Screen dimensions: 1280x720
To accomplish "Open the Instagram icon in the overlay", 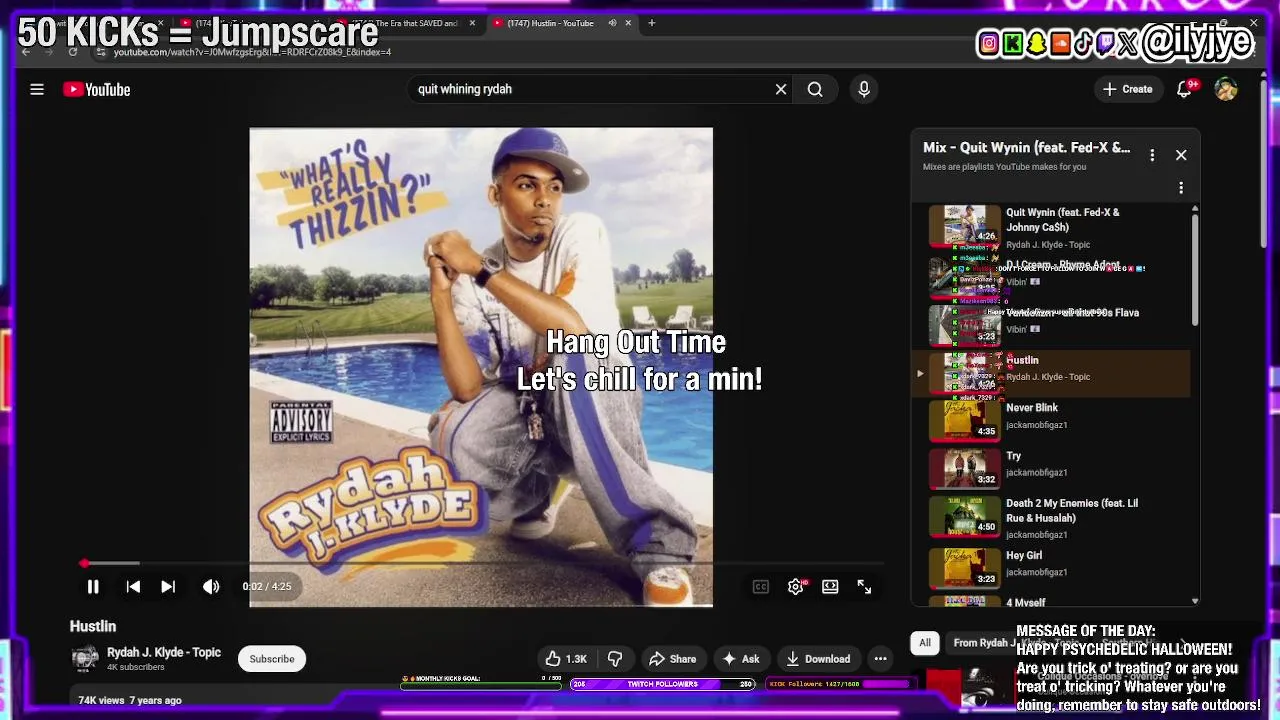I will tap(988, 43).
